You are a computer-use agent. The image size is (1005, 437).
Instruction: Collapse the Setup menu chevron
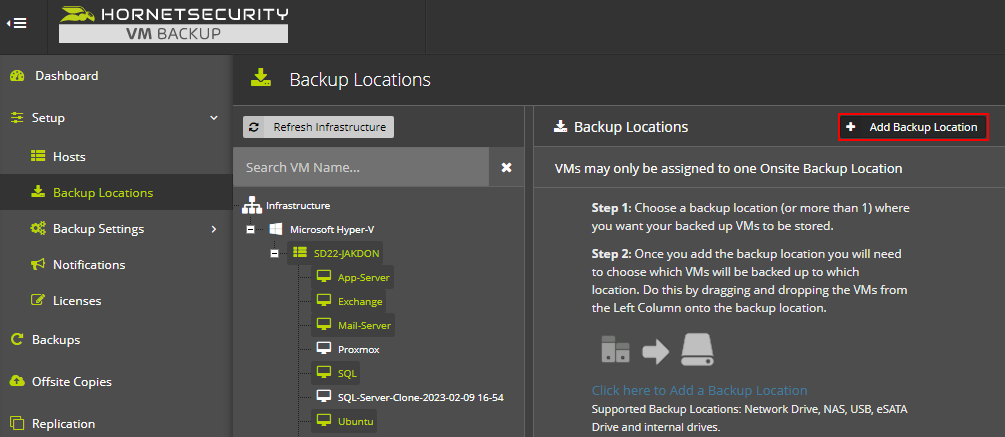click(x=214, y=118)
